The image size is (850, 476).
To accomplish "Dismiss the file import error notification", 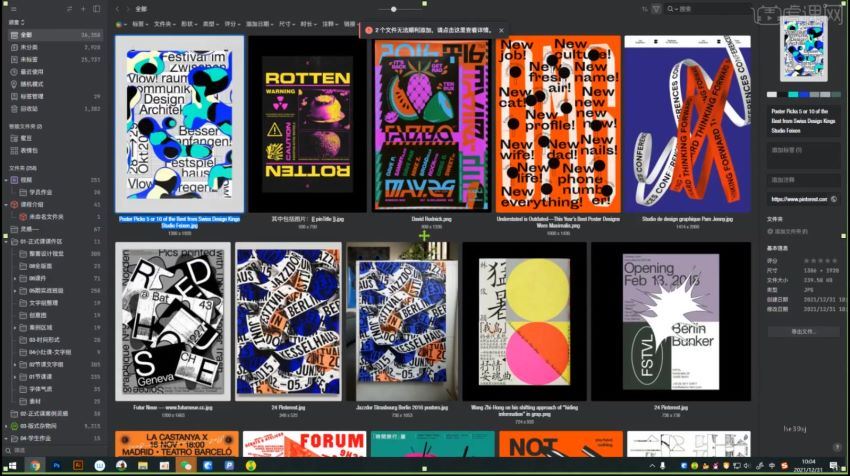I will (501, 30).
